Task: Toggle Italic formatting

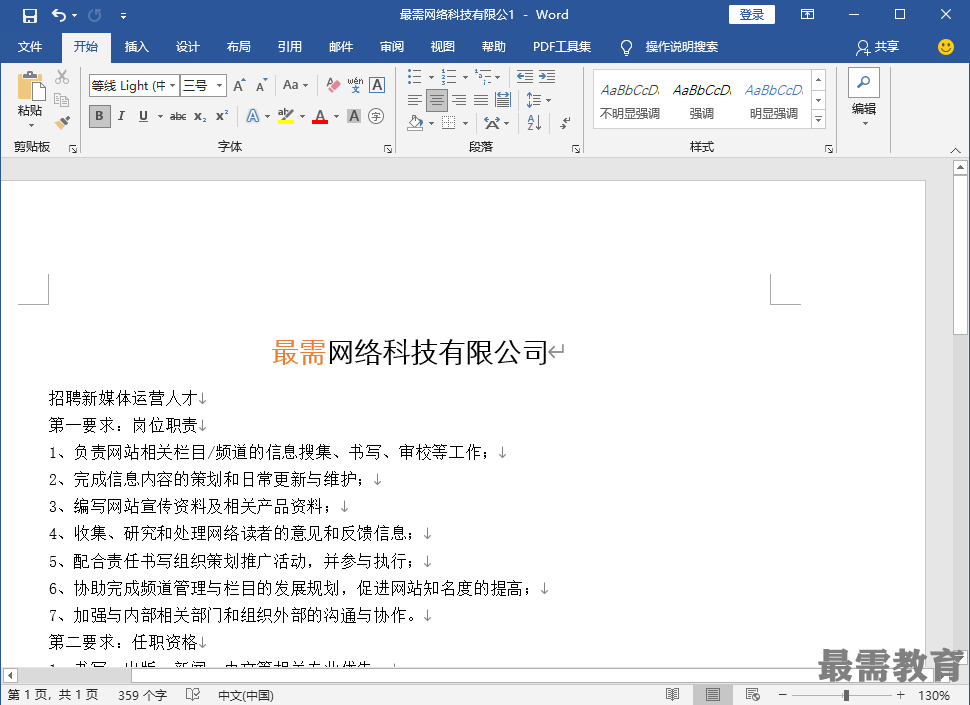Action: tap(122, 116)
